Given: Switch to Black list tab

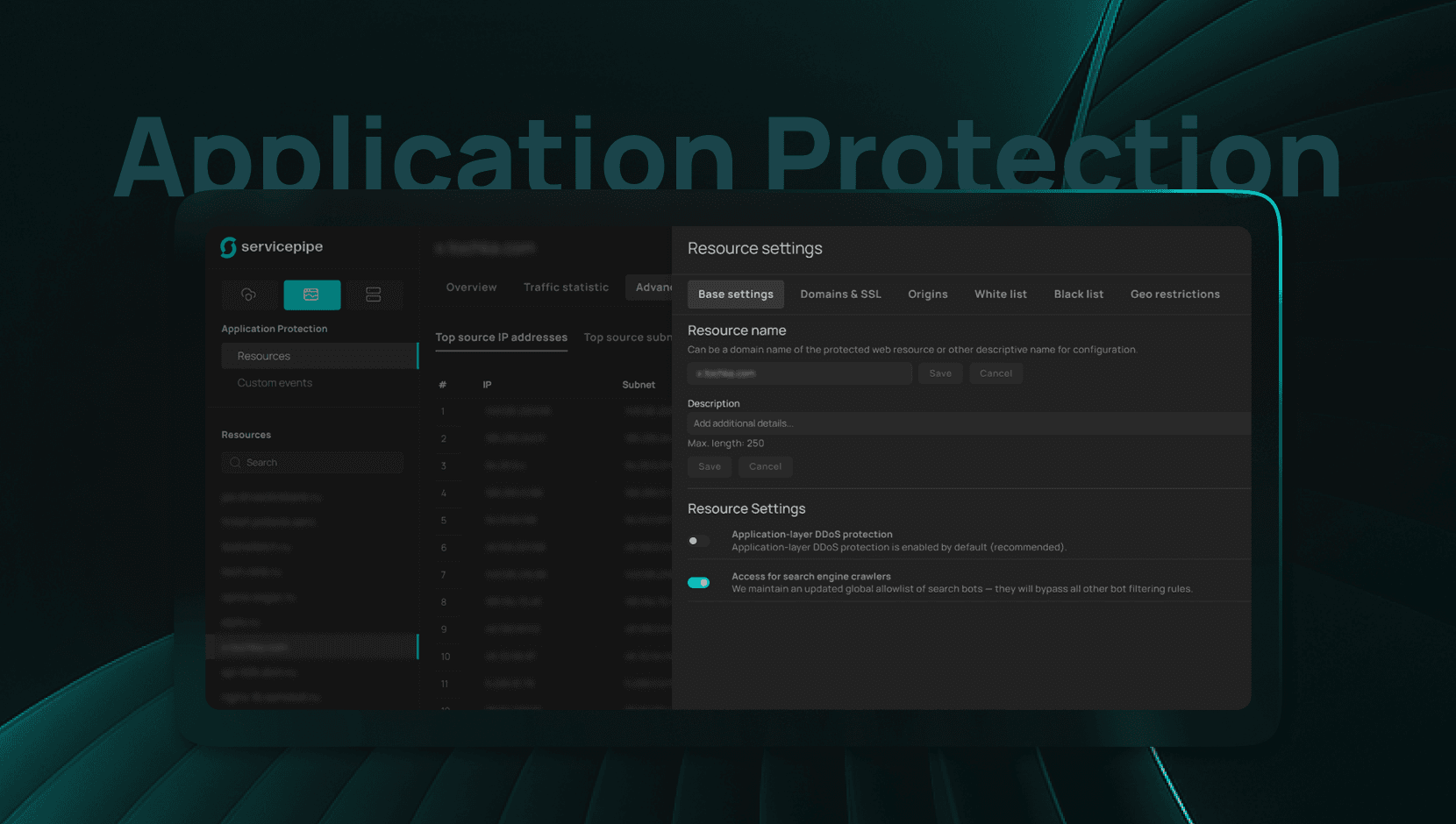Looking at the screenshot, I should coord(1079,295).
